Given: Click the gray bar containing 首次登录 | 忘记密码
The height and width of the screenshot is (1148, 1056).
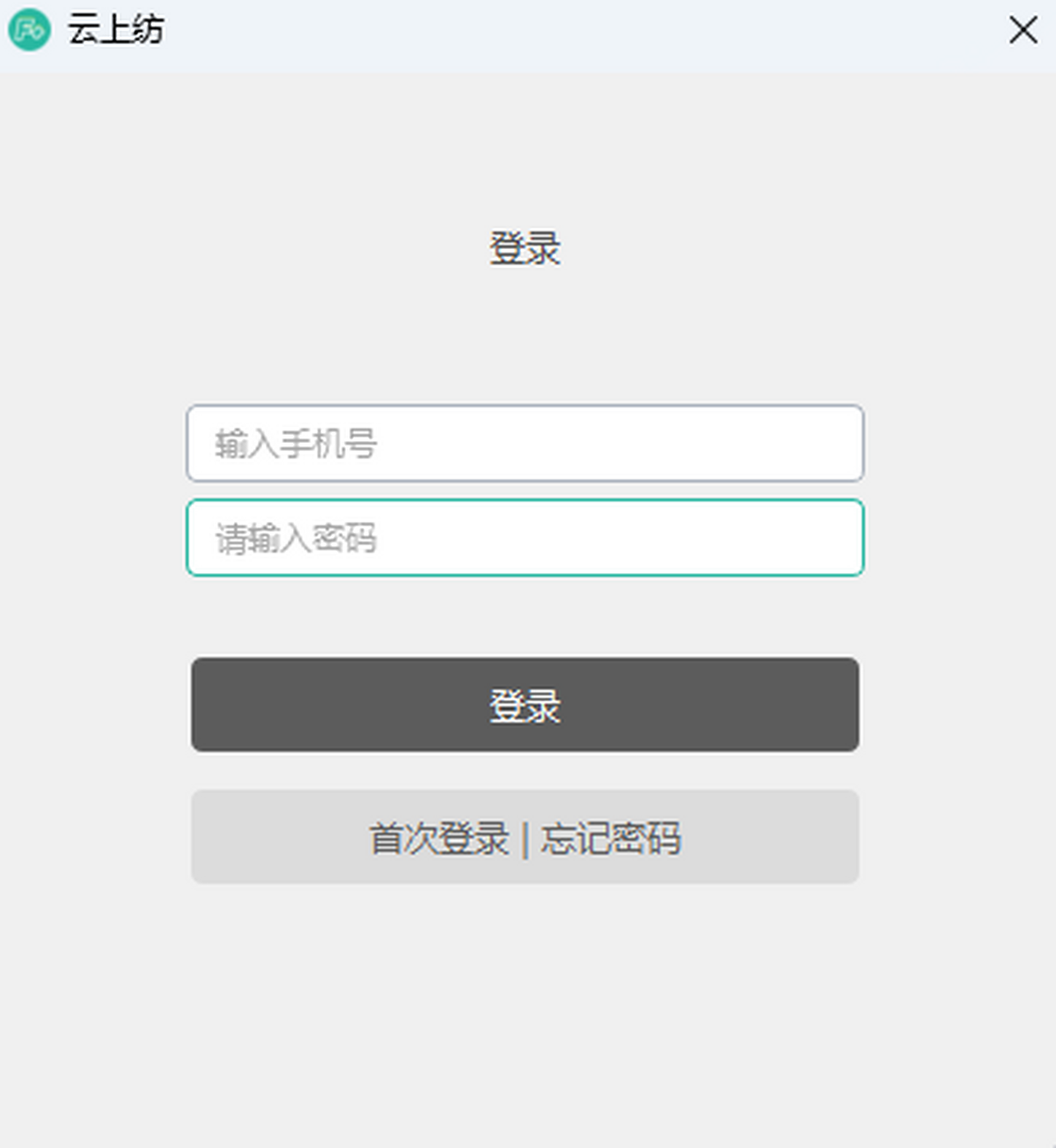Looking at the screenshot, I should (525, 837).
